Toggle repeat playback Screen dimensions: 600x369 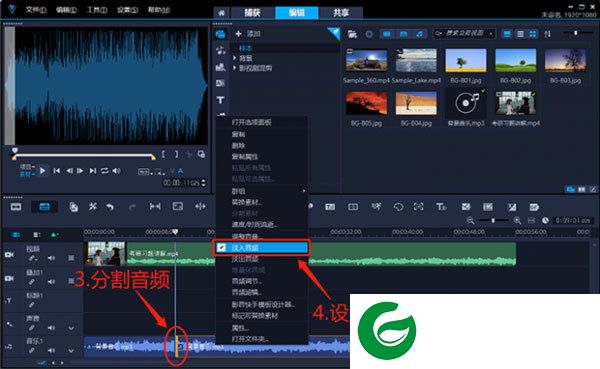104,171
